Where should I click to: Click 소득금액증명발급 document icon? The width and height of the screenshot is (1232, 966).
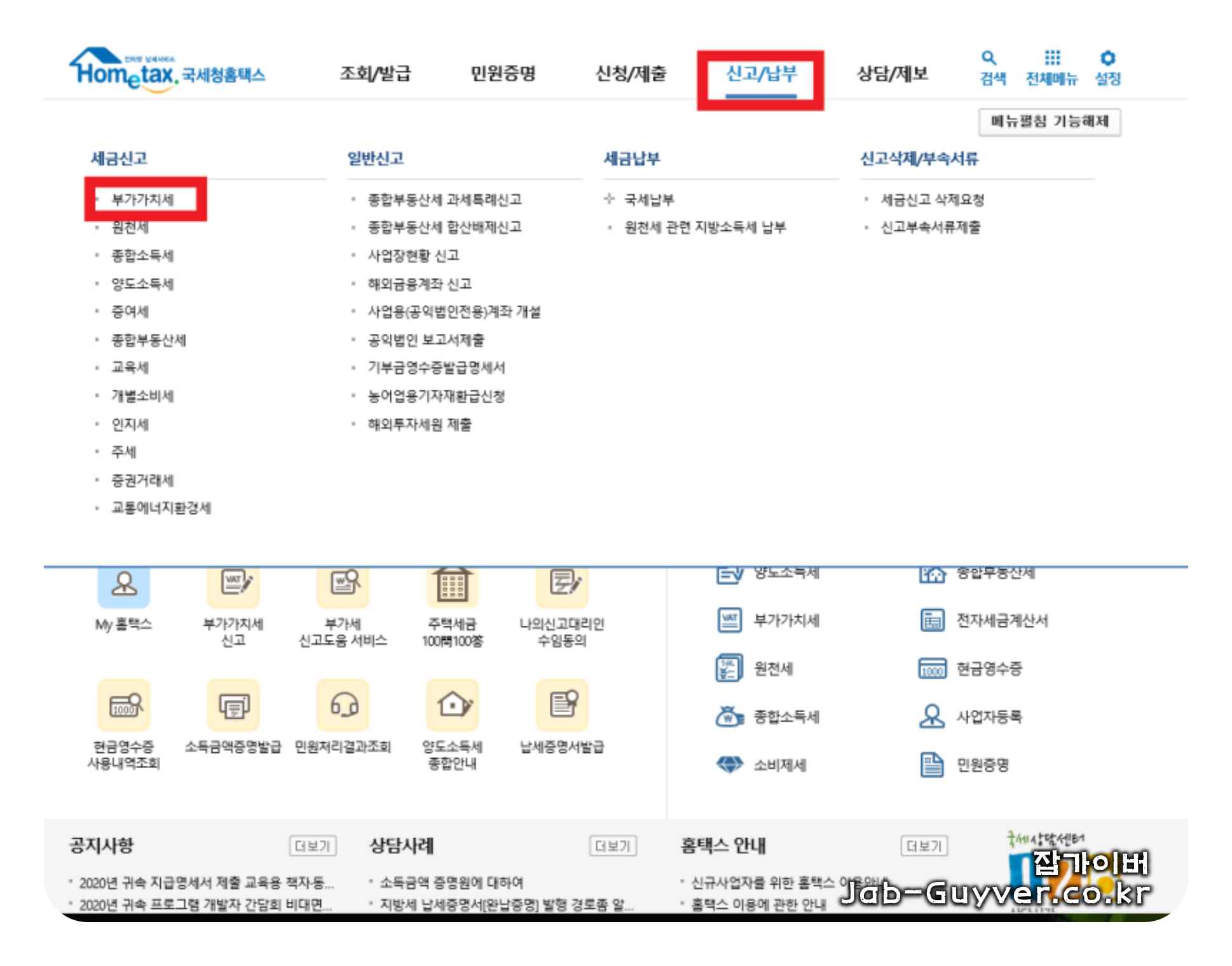point(233,705)
